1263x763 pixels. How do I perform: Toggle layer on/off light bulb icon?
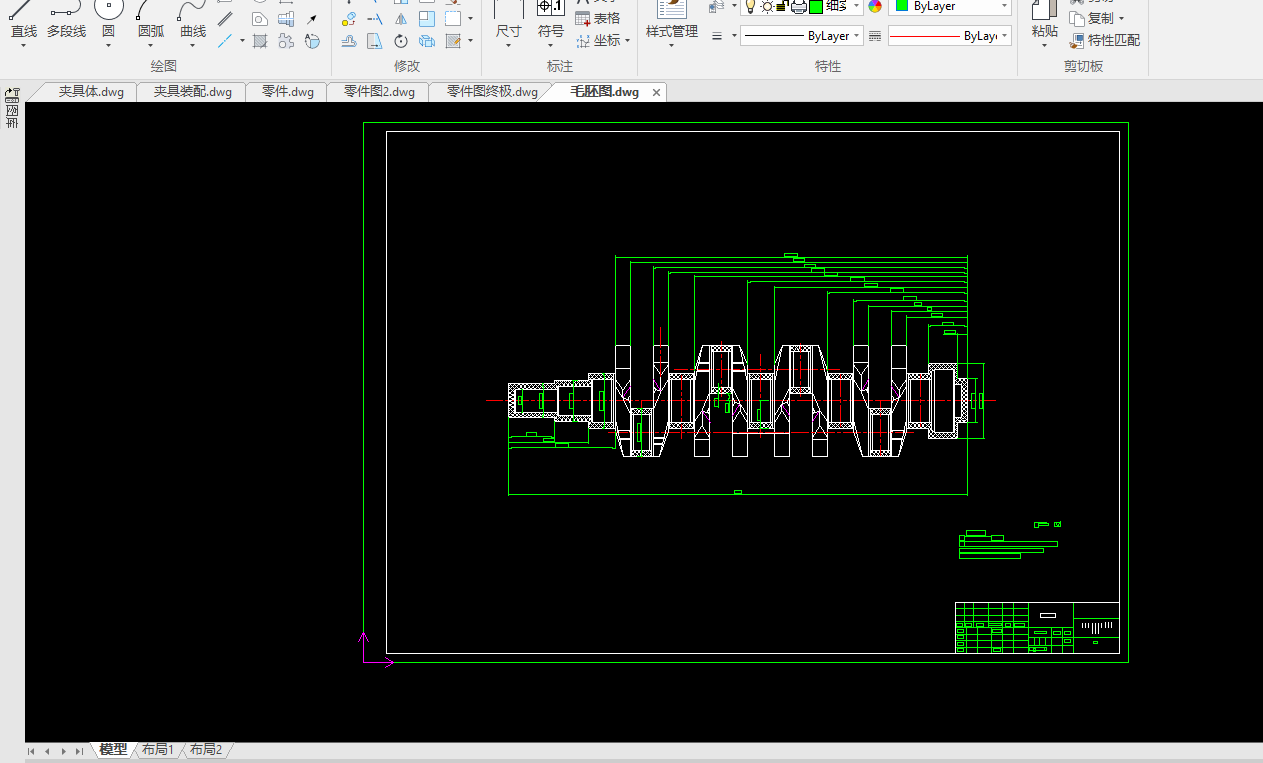(x=750, y=7)
